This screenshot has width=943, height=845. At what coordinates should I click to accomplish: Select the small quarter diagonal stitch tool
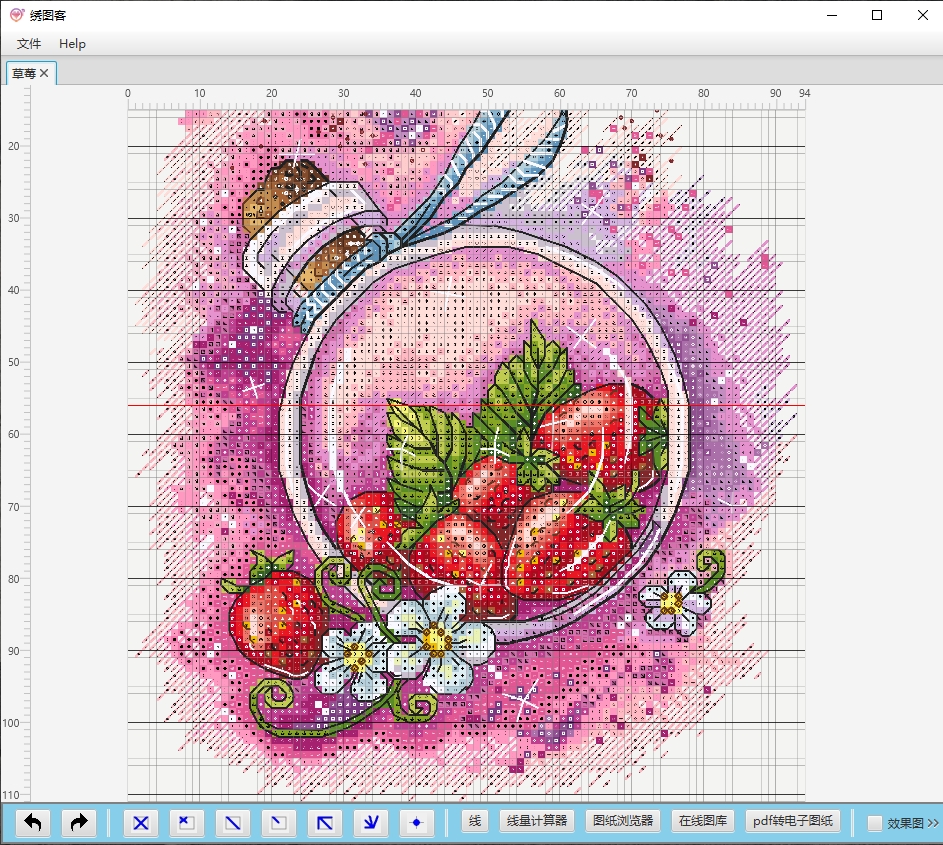point(278,823)
